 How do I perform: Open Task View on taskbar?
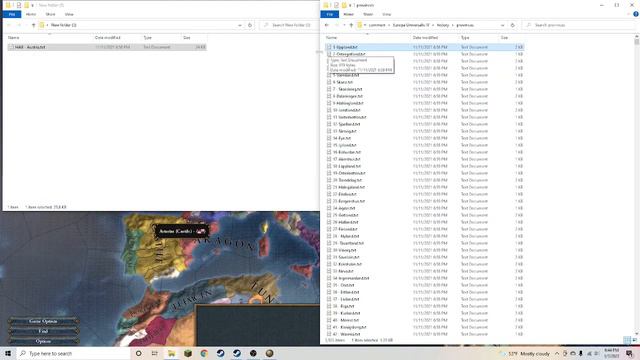(x=155, y=353)
